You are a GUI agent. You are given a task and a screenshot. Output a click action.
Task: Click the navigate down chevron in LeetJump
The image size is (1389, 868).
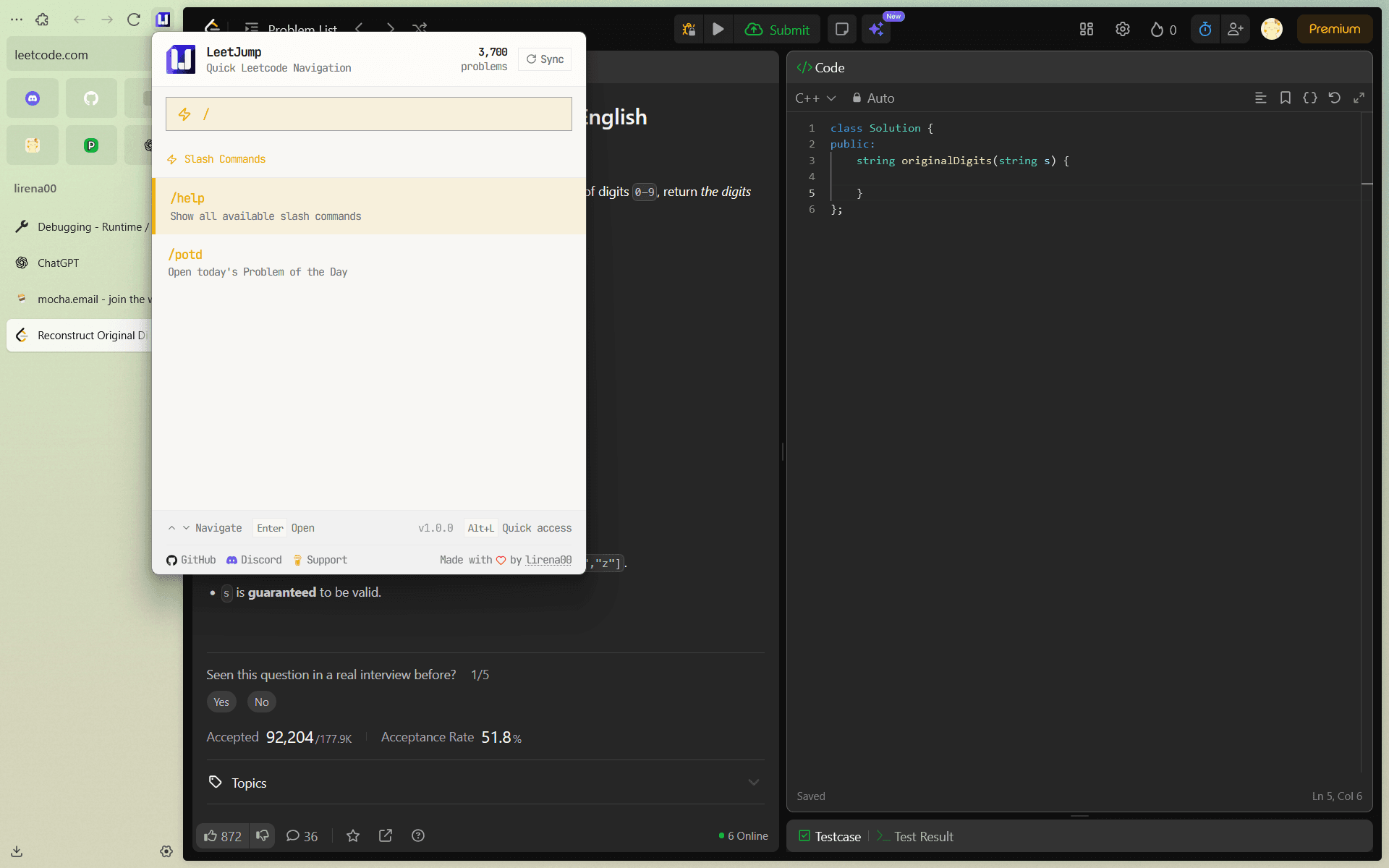186,528
